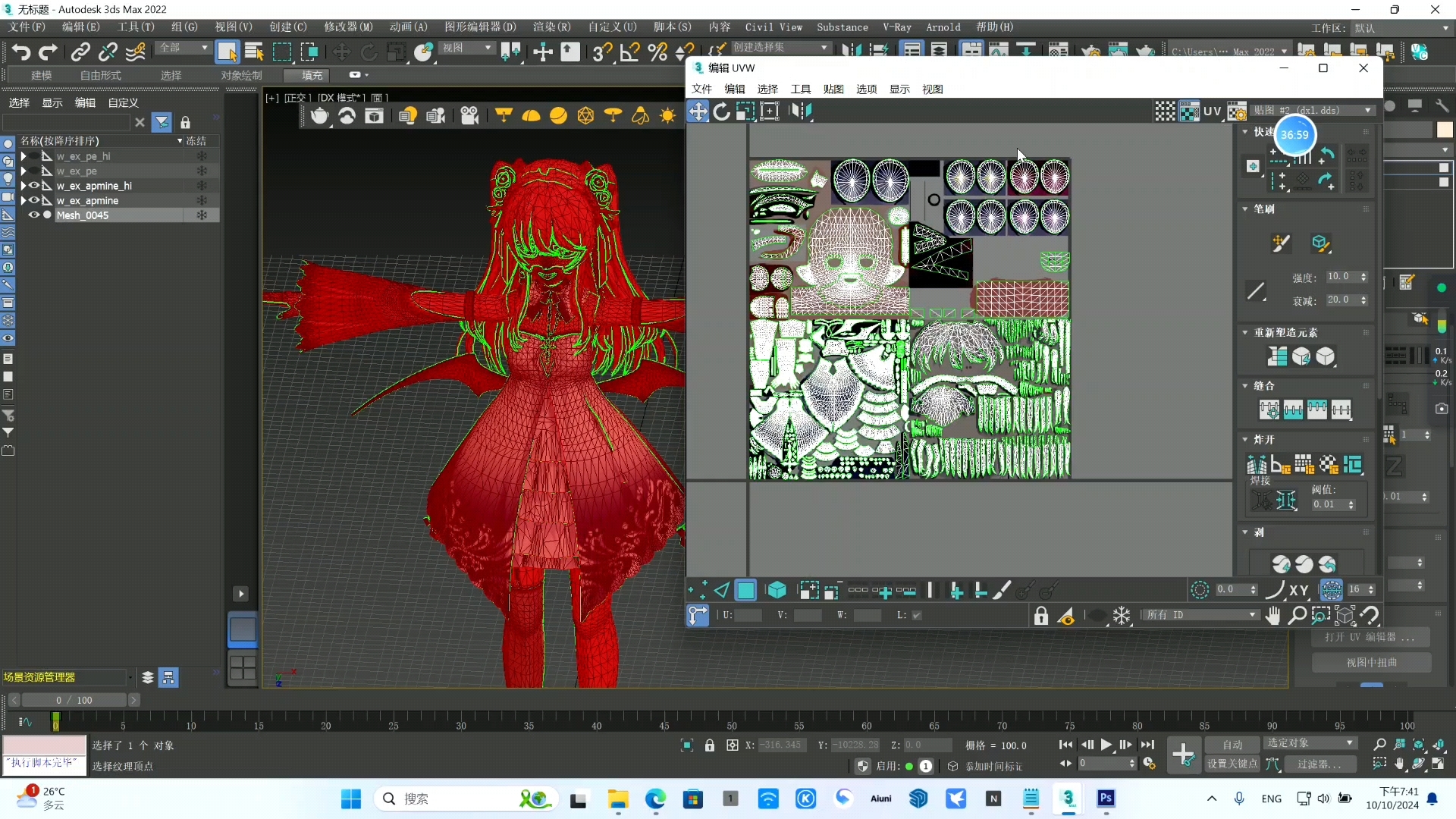Activate the Pan view hand tool in Edit UVW

pyautogui.click(x=1273, y=615)
